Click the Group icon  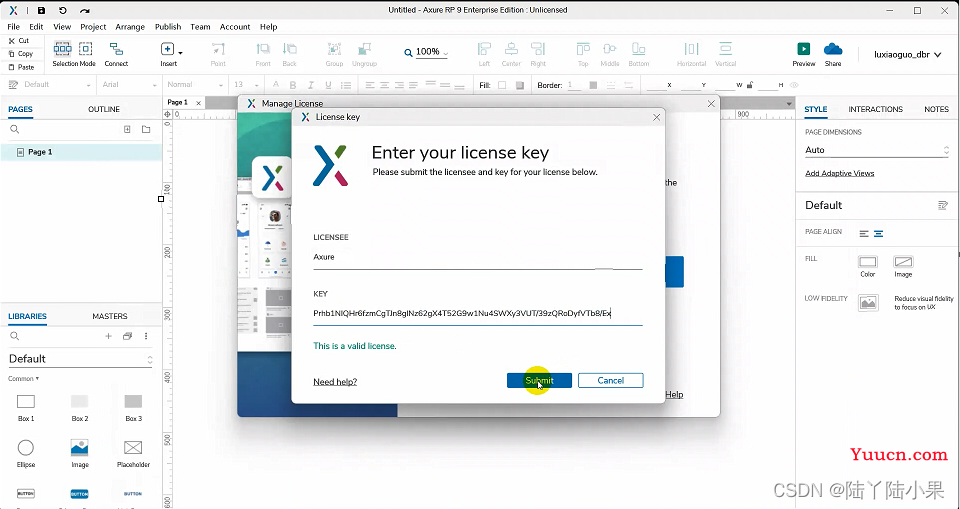[334, 49]
